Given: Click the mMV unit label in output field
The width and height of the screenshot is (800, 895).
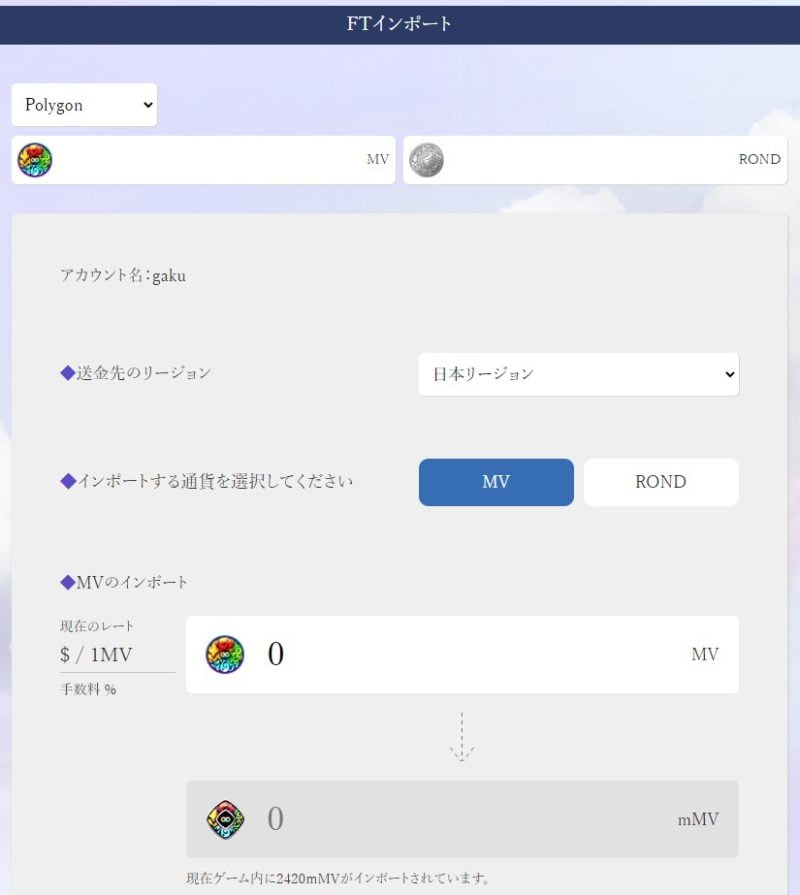Looking at the screenshot, I should tap(698, 820).
